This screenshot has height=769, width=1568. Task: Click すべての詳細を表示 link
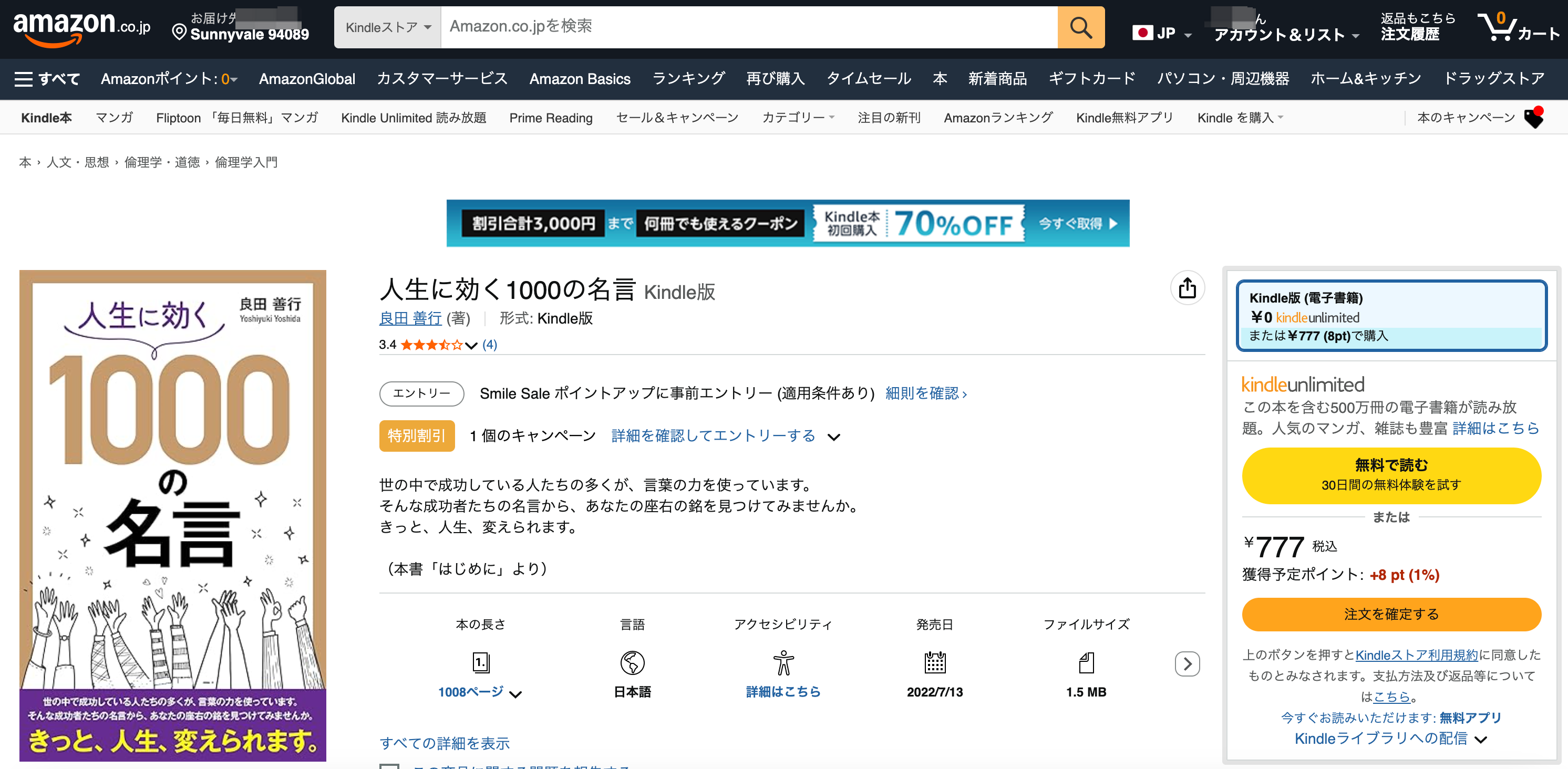[445, 743]
